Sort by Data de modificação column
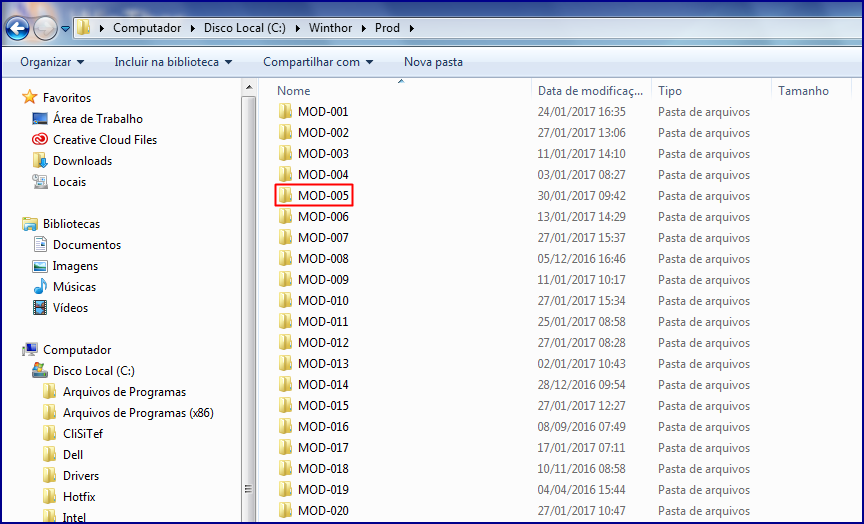864x524 pixels. [591, 90]
